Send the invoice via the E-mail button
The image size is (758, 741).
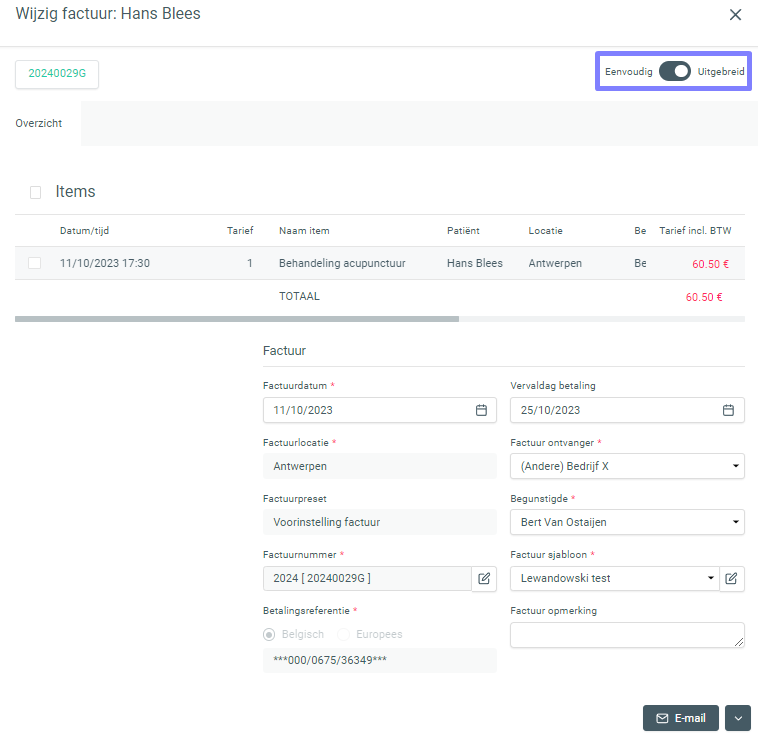tap(681, 718)
